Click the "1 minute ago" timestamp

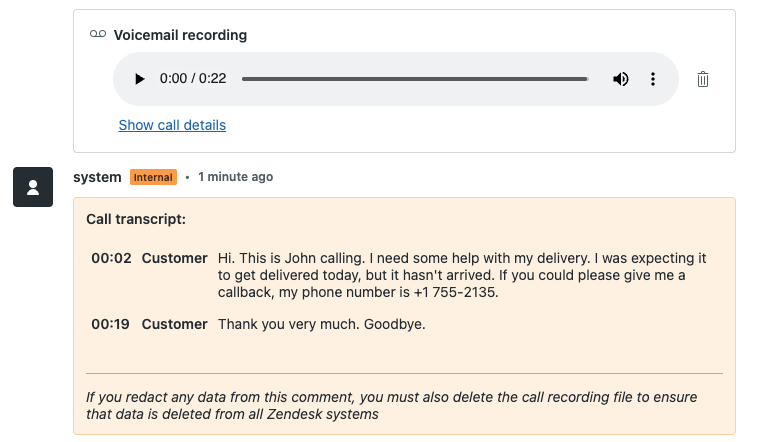235,177
